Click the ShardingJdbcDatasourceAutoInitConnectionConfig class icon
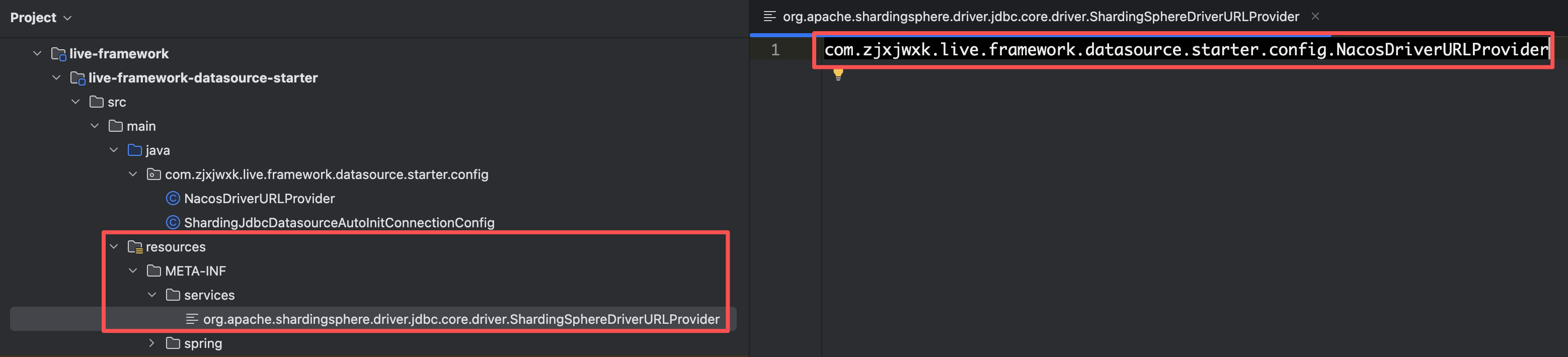 click(173, 223)
